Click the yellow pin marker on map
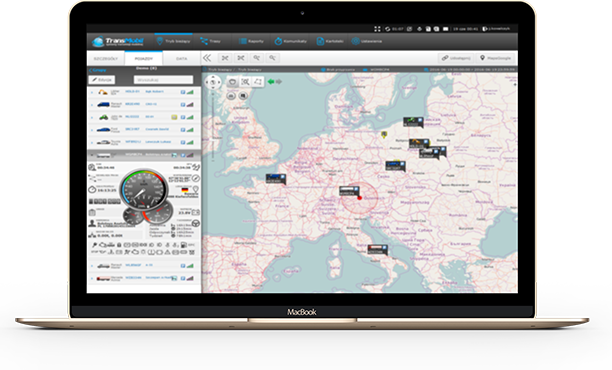The width and height of the screenshot is (612, 370). pos(384,135)
